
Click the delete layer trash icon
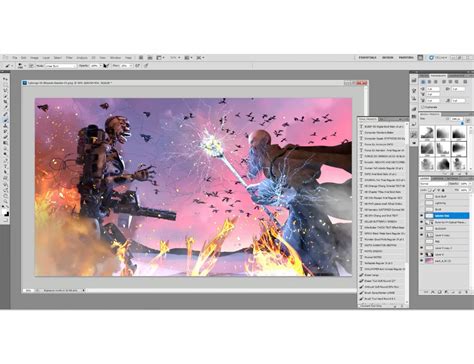click(466, 292)
